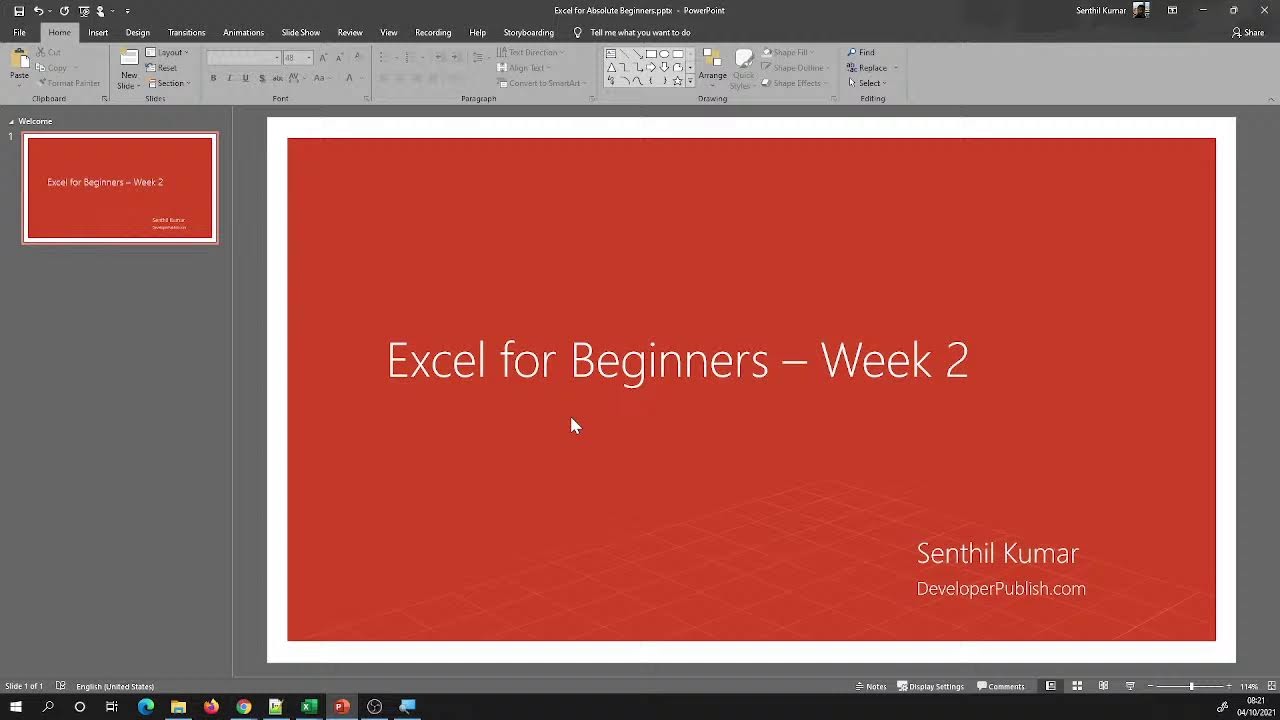Viewport: 1280px width, 720px height.
Task: Open the Arrange options in Drawing group
Action: [712, 75]
